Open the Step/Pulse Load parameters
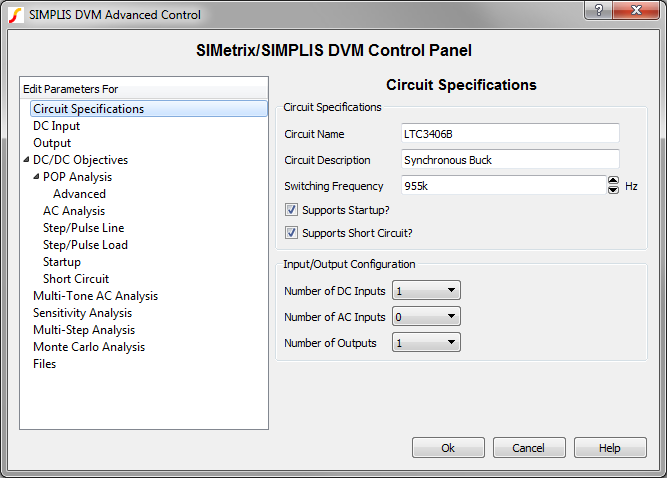 pyautogui.click(x=85, y=245)
